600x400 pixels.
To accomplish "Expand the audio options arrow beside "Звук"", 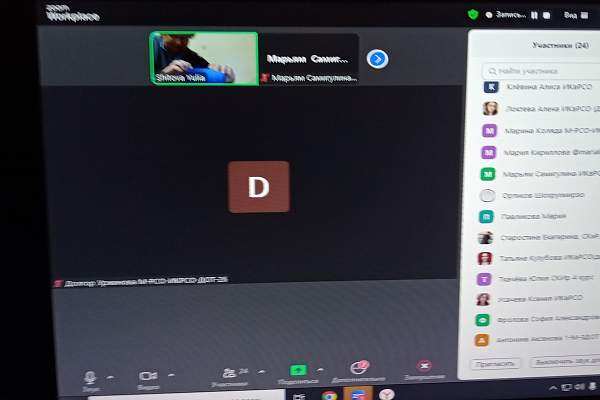I will pos(110,377).
